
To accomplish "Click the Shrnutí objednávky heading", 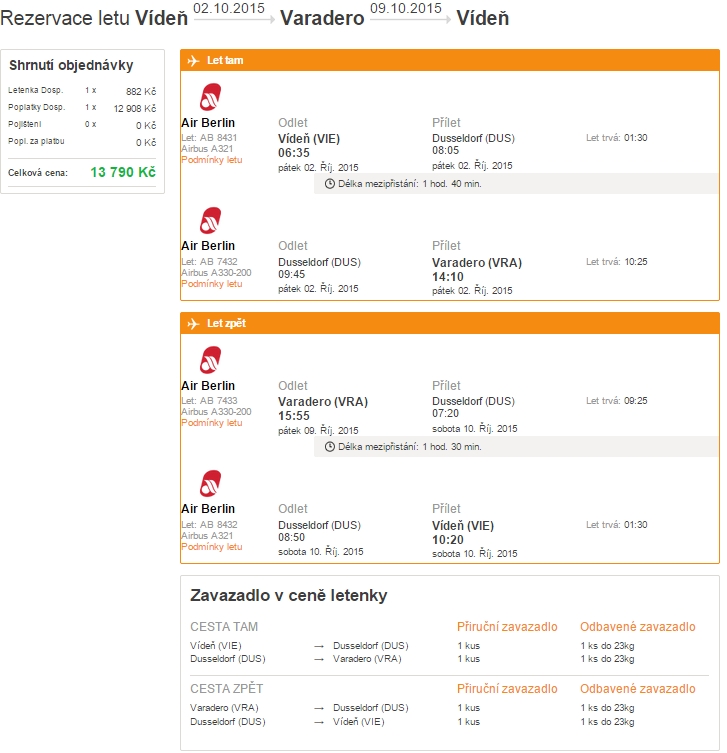I will [71, 65].
